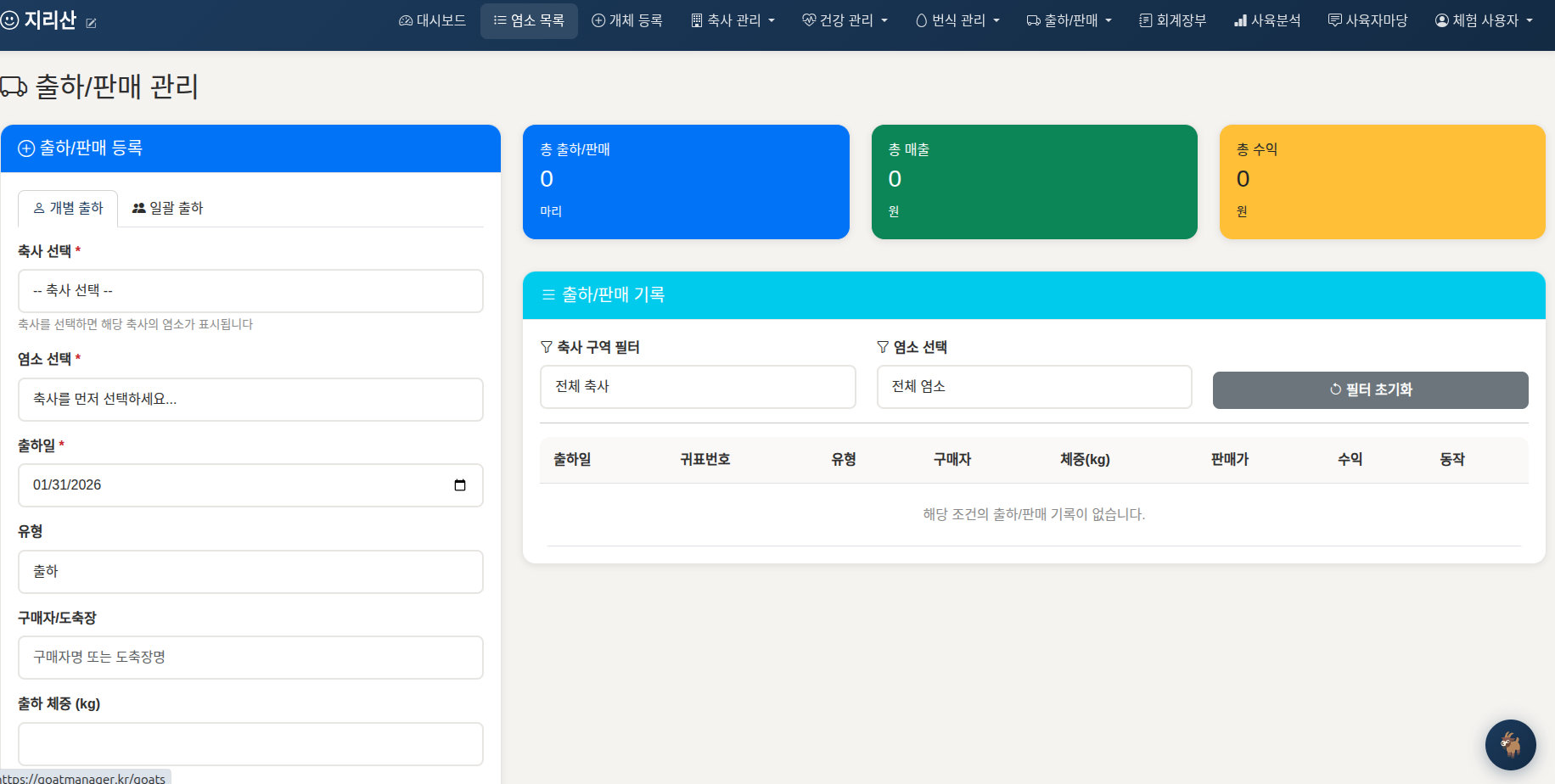Select the 사육분석 bar chart icon

1241,20
